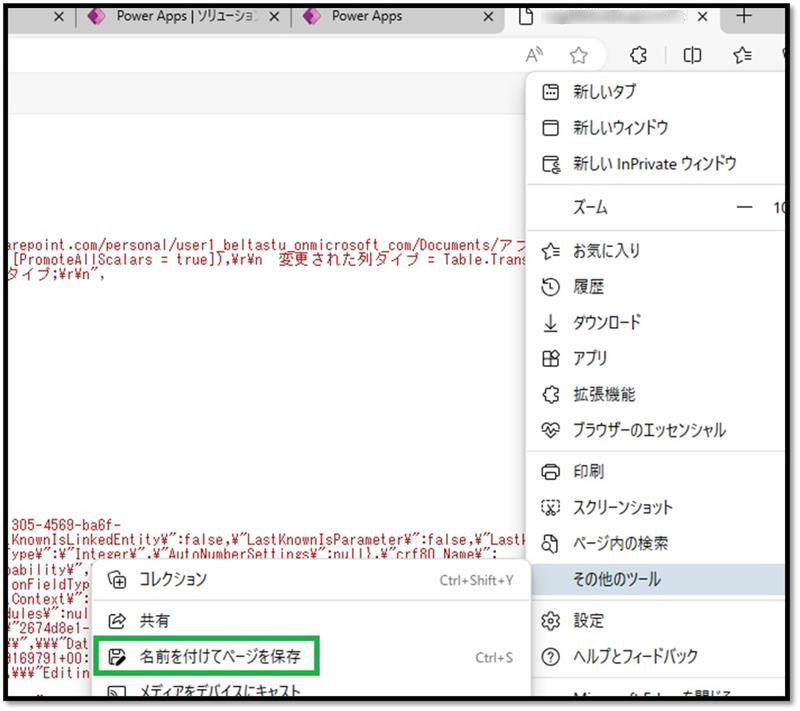This screenshot has width=800, height=711.
Task: Click the gear icon beside 設定
Action: (x=550, y=621)
